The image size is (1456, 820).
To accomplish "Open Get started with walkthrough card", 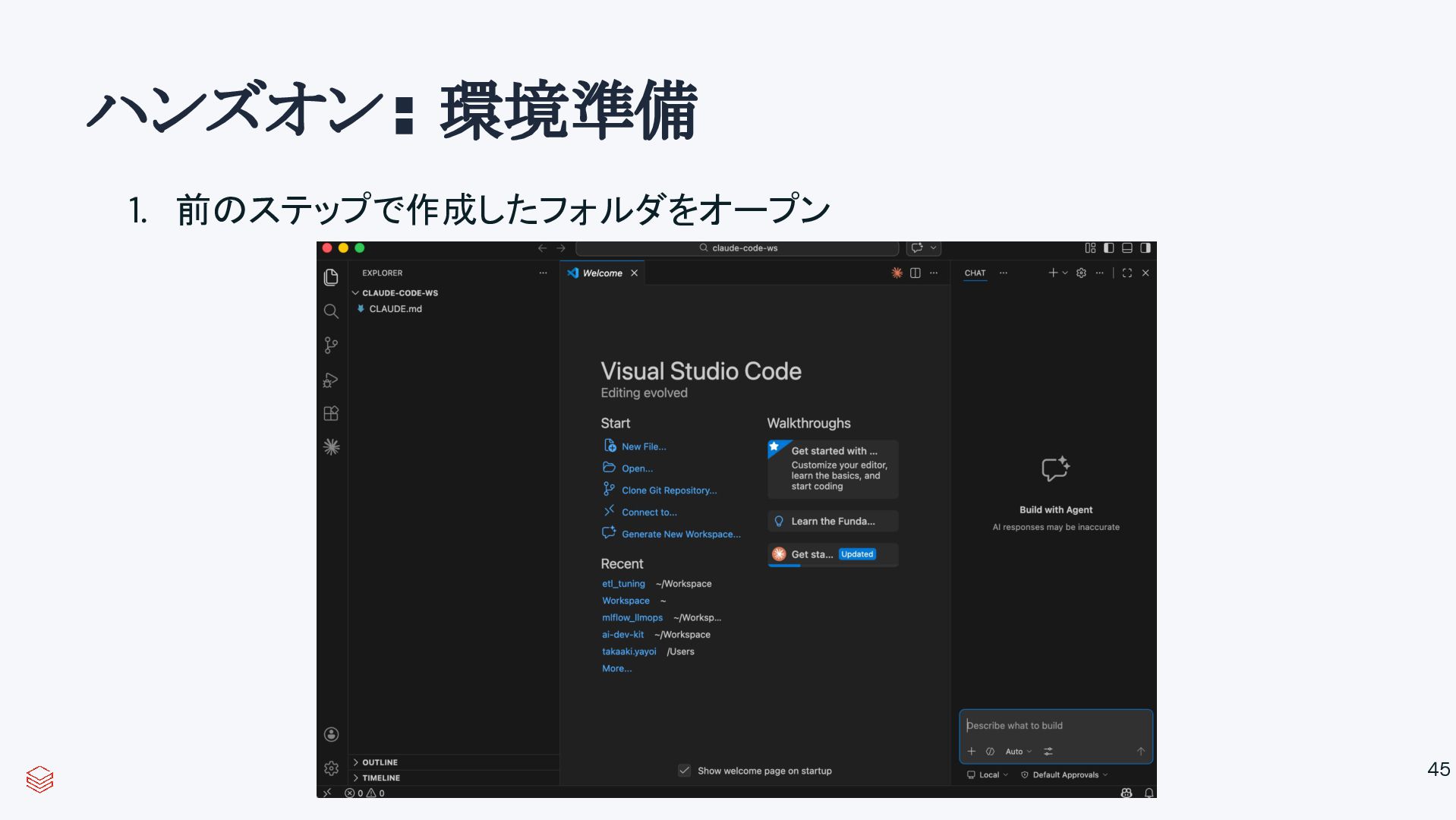I will coord(833,469).
